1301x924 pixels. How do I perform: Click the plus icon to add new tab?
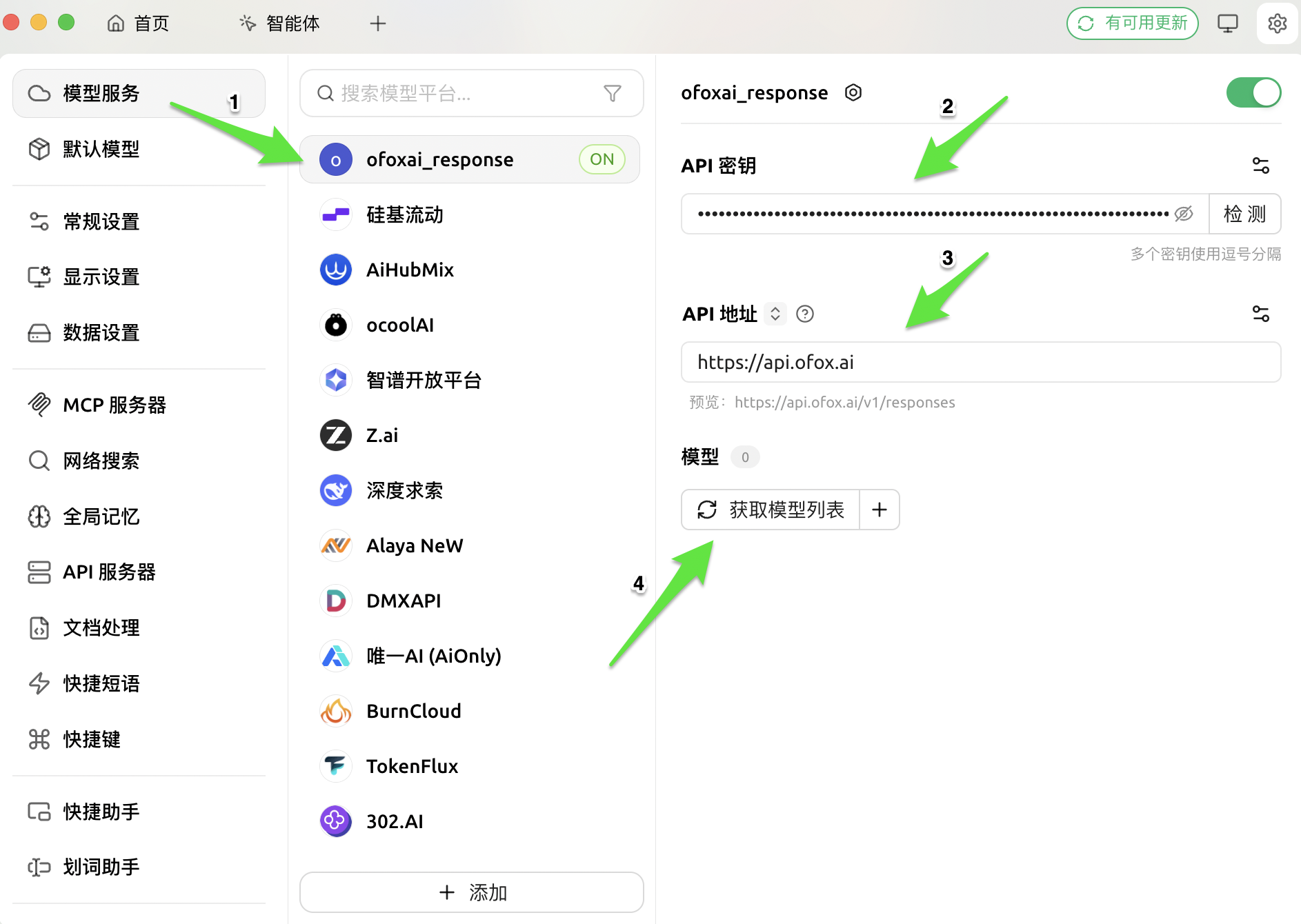377,23
